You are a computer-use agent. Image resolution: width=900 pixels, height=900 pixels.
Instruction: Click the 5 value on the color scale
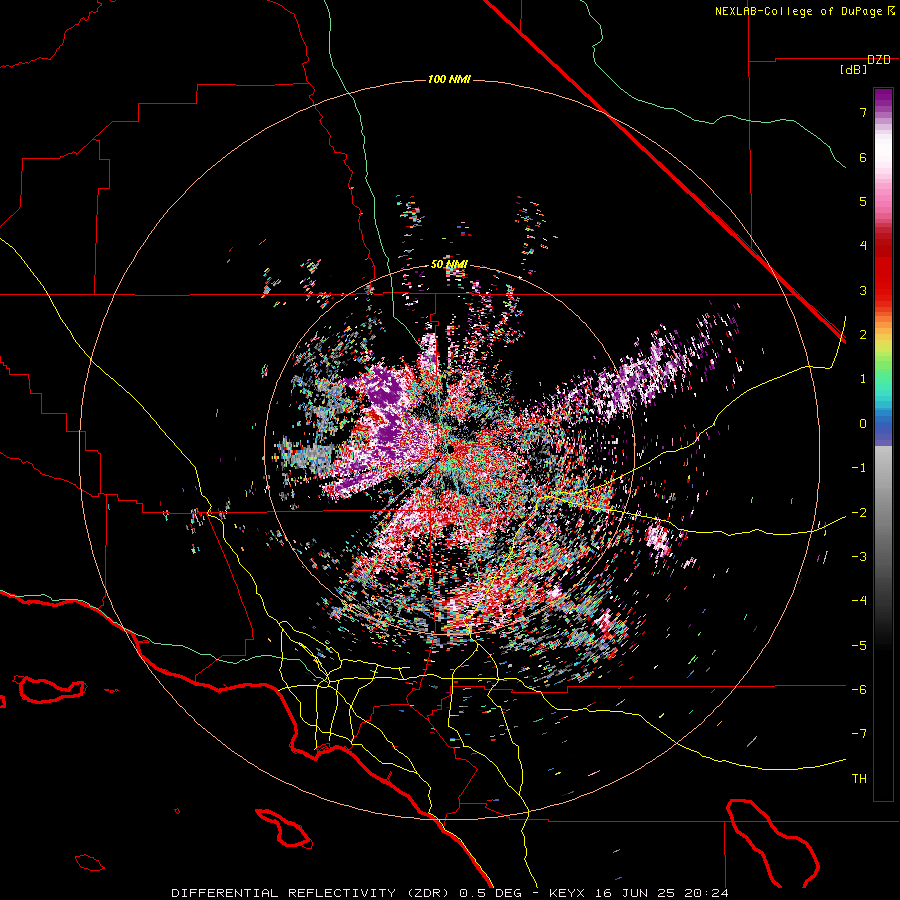(863, 201)
